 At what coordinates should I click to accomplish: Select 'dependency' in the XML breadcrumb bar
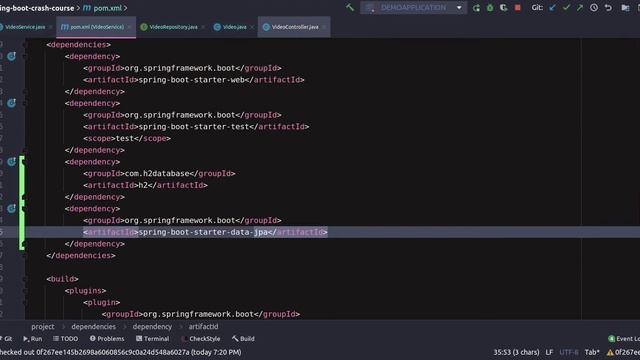click(152, 327)
